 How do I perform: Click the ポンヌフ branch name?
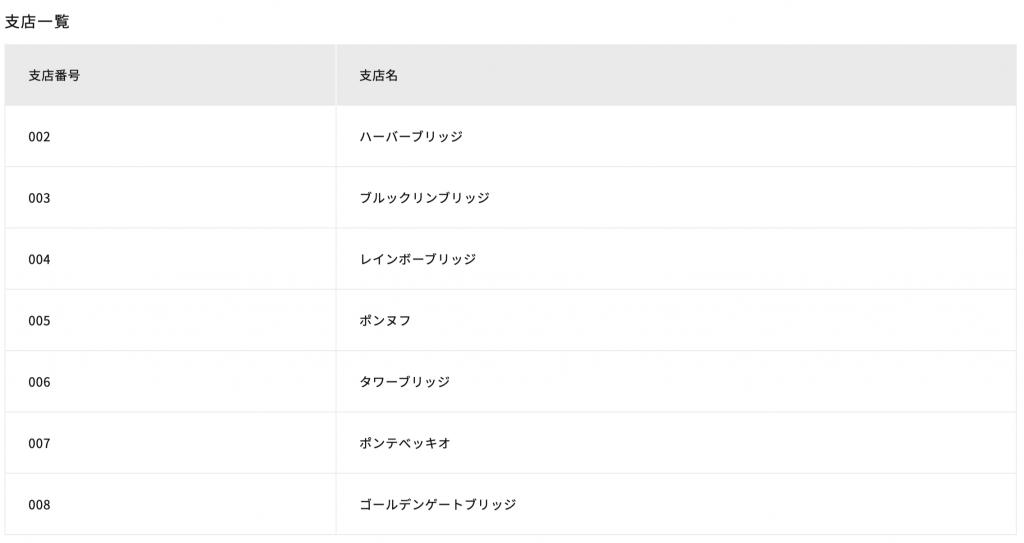385,321
